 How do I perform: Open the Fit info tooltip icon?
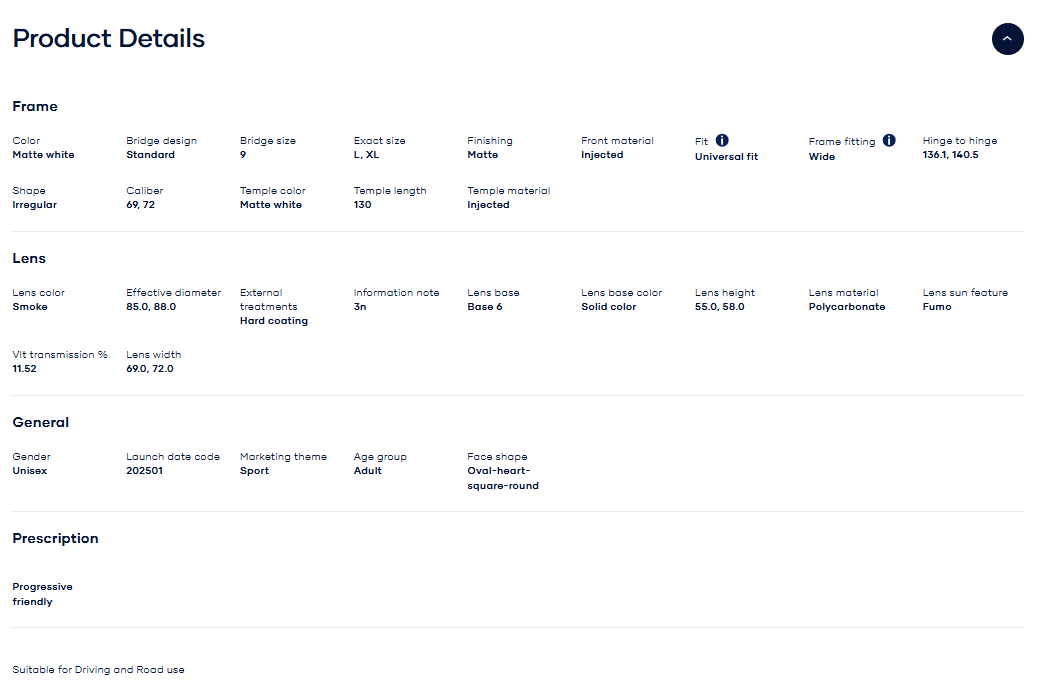point(722,141)
